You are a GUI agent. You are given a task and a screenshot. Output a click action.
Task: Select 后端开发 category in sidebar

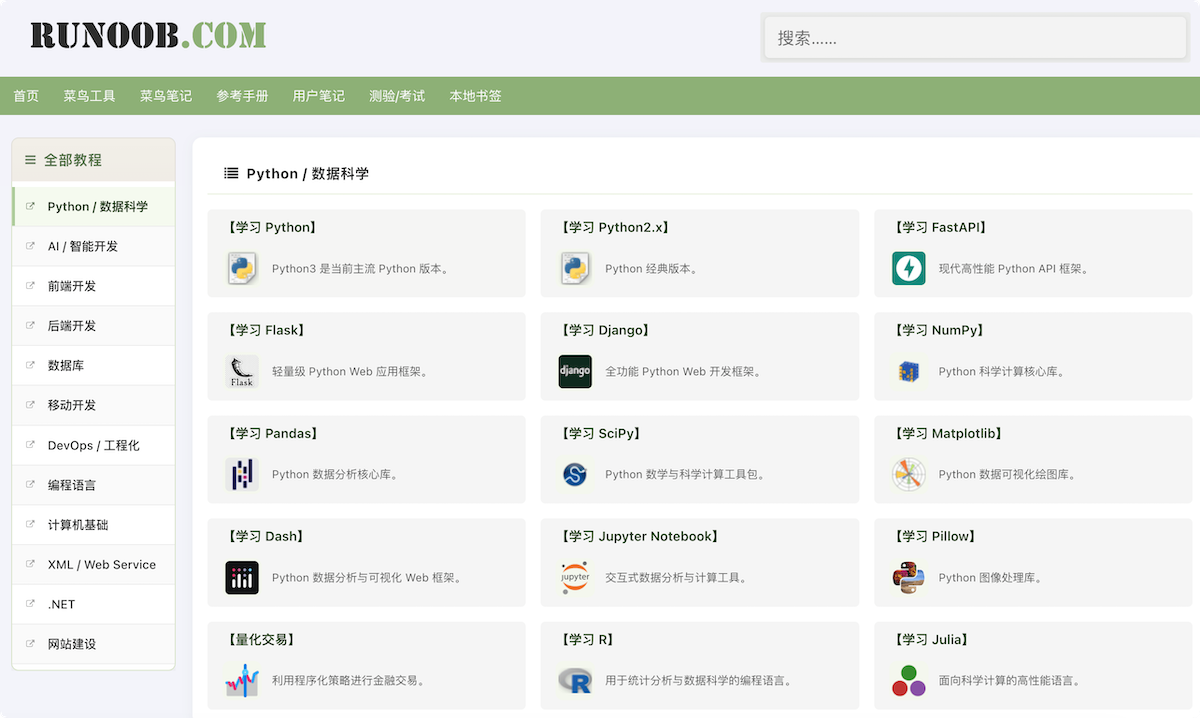(x=93, y=326)
